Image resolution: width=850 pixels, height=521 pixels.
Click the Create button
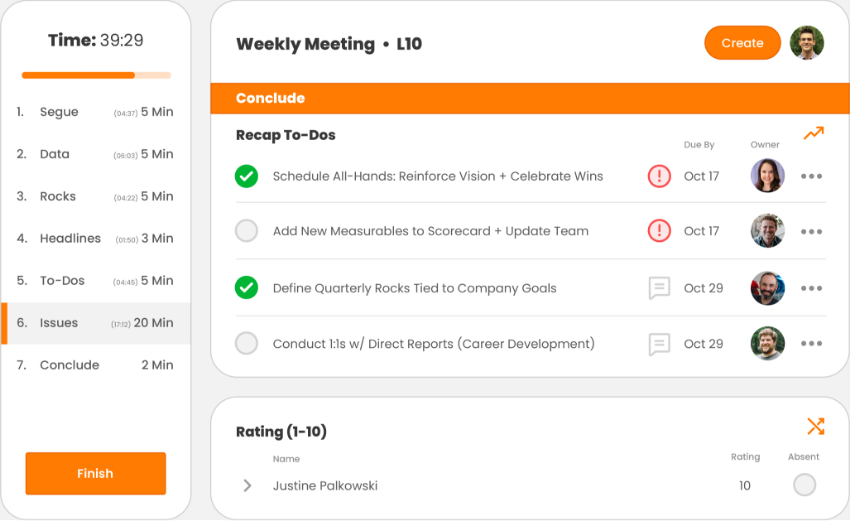[742, 43]
